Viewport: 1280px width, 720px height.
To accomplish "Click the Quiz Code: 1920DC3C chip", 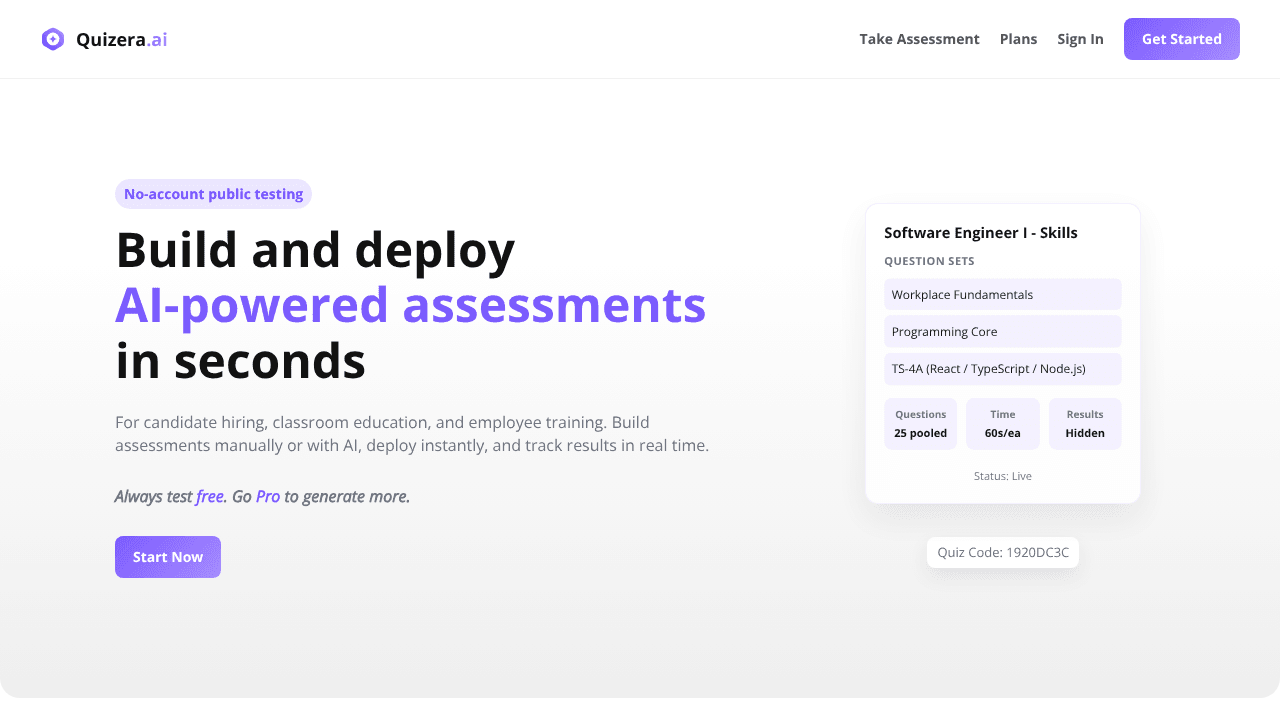I will (1003, 552).
